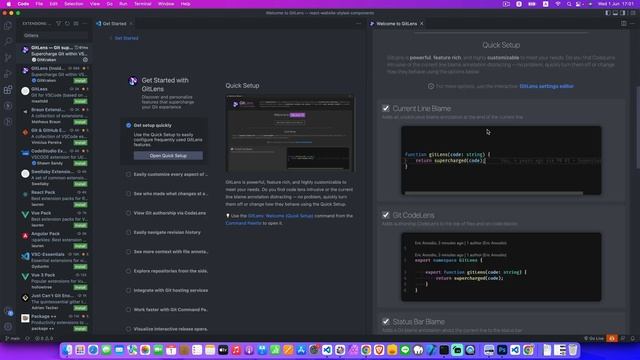This screenshot has height=360, width=640.
Task: Install the React Pack extension
Action: click(80, 204)
